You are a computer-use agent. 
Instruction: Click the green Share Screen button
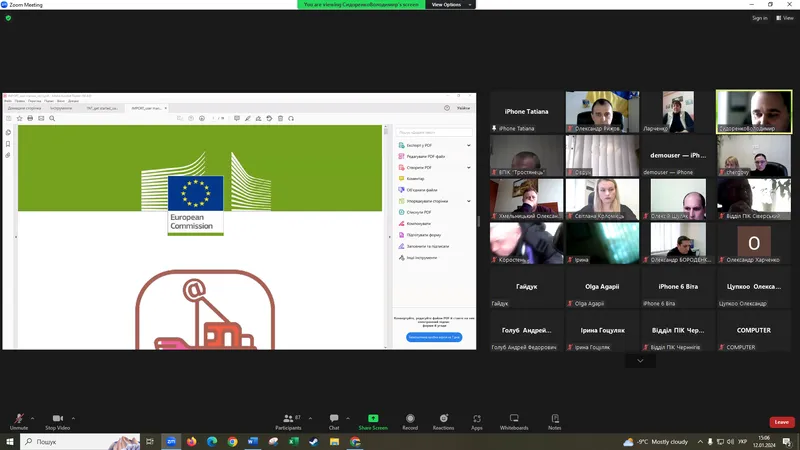tap(373, 421)
